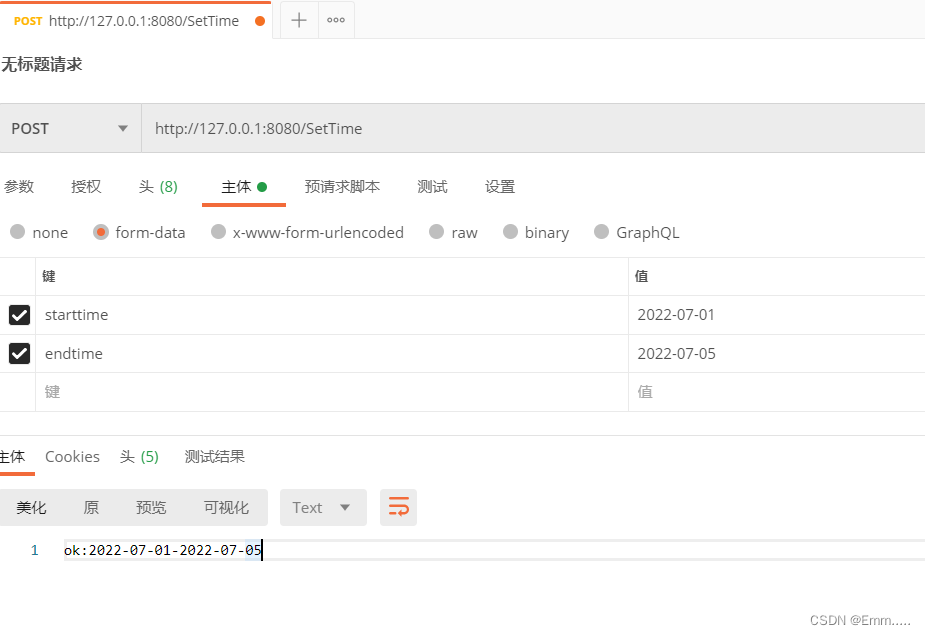Open the 预请求脚本 request tab
The width and height of the screenshot is (925, 635).
click(342, 186)
